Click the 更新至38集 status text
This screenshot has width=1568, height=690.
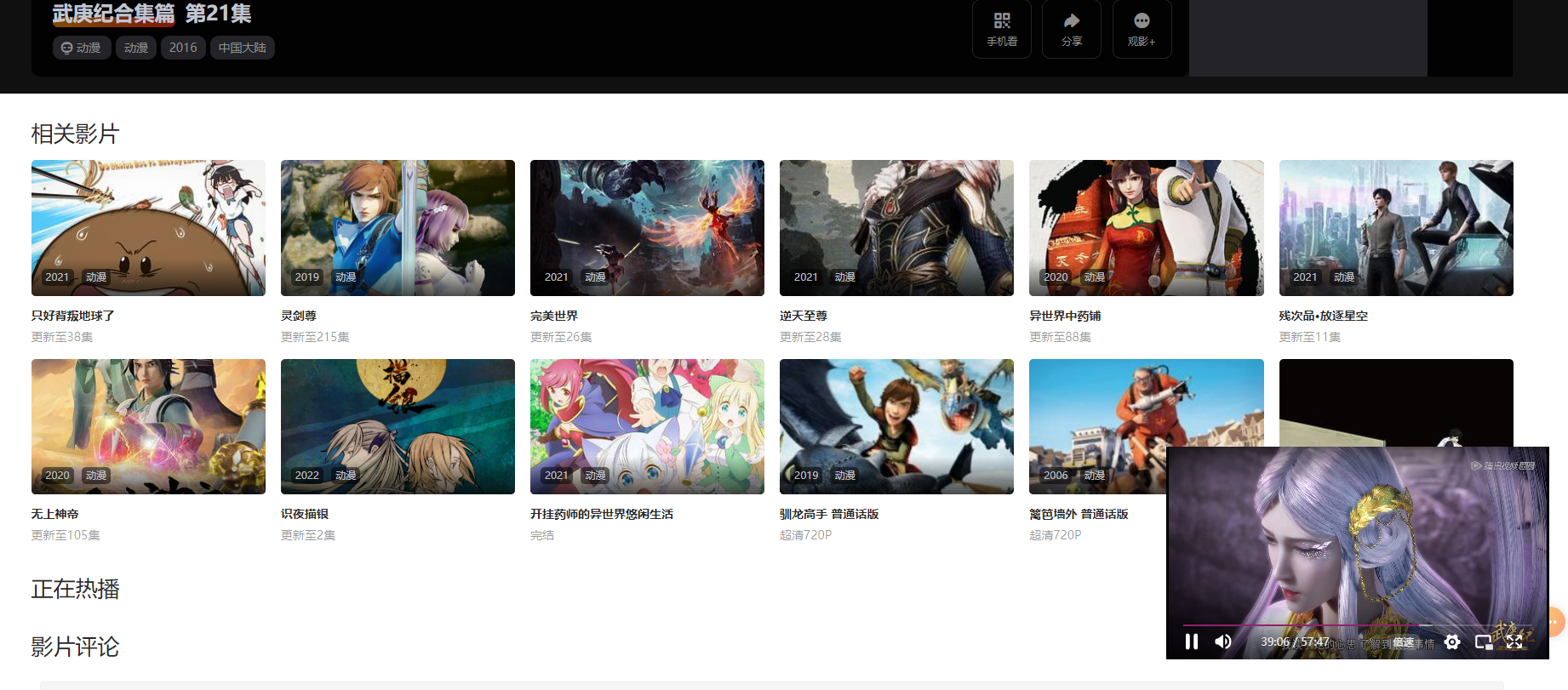62,337
